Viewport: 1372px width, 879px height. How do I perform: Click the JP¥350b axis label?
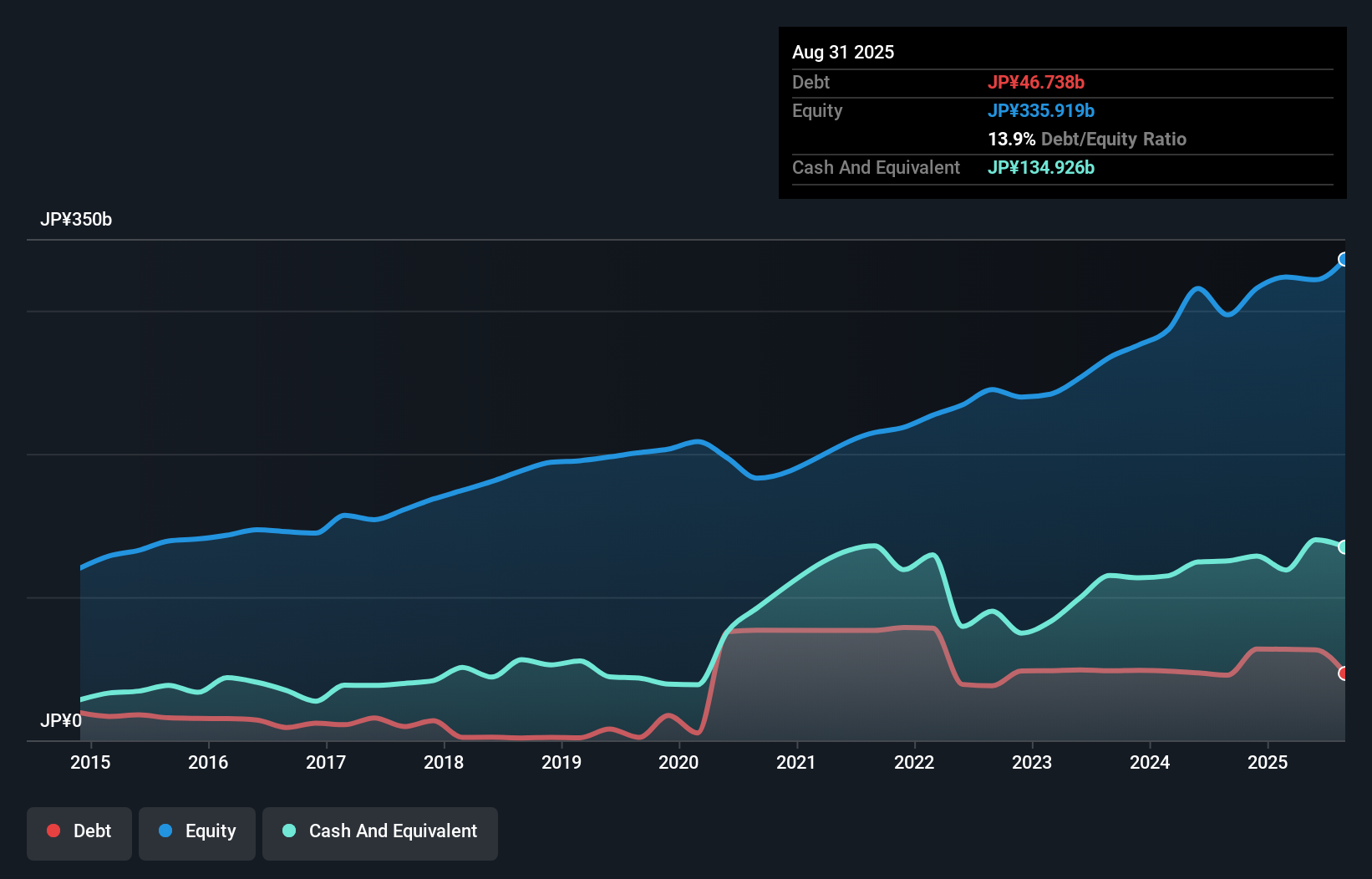[76, 220]
